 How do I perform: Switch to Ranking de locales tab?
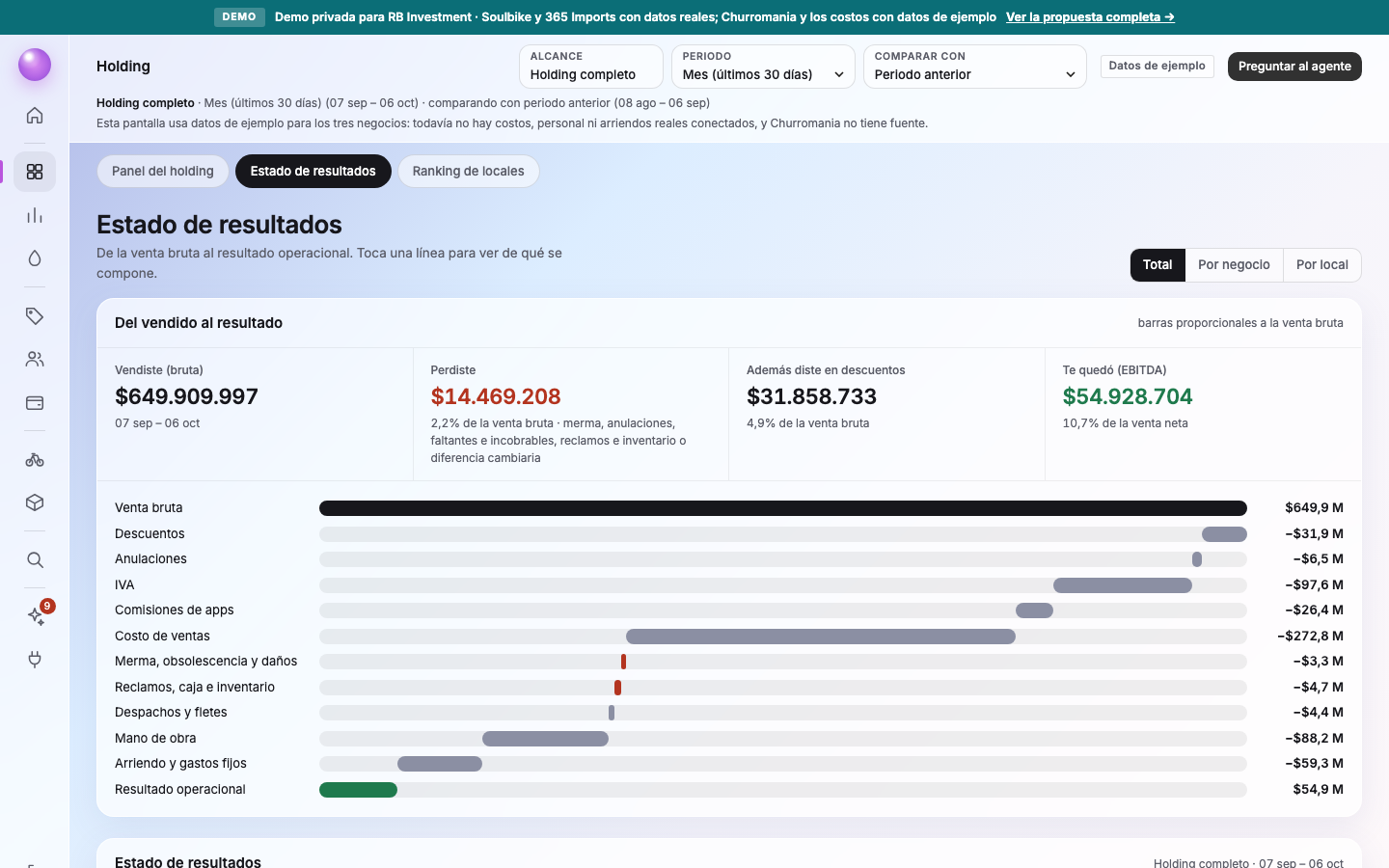pos(468,172)
